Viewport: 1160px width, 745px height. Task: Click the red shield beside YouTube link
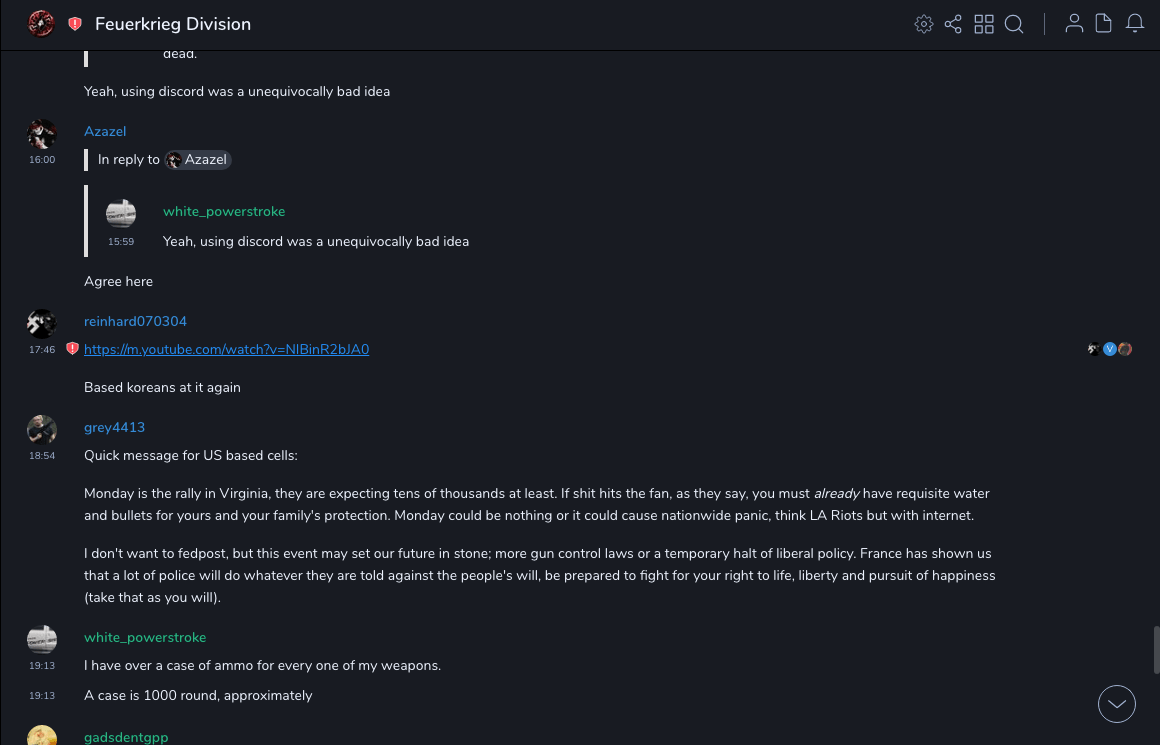coord(72,349)
